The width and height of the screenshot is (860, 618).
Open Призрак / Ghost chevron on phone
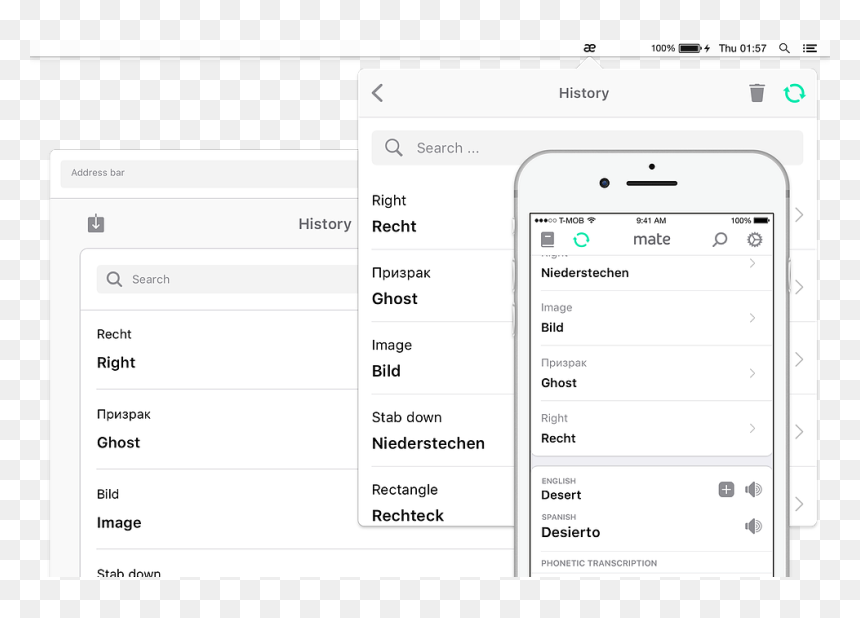(752, 373)
